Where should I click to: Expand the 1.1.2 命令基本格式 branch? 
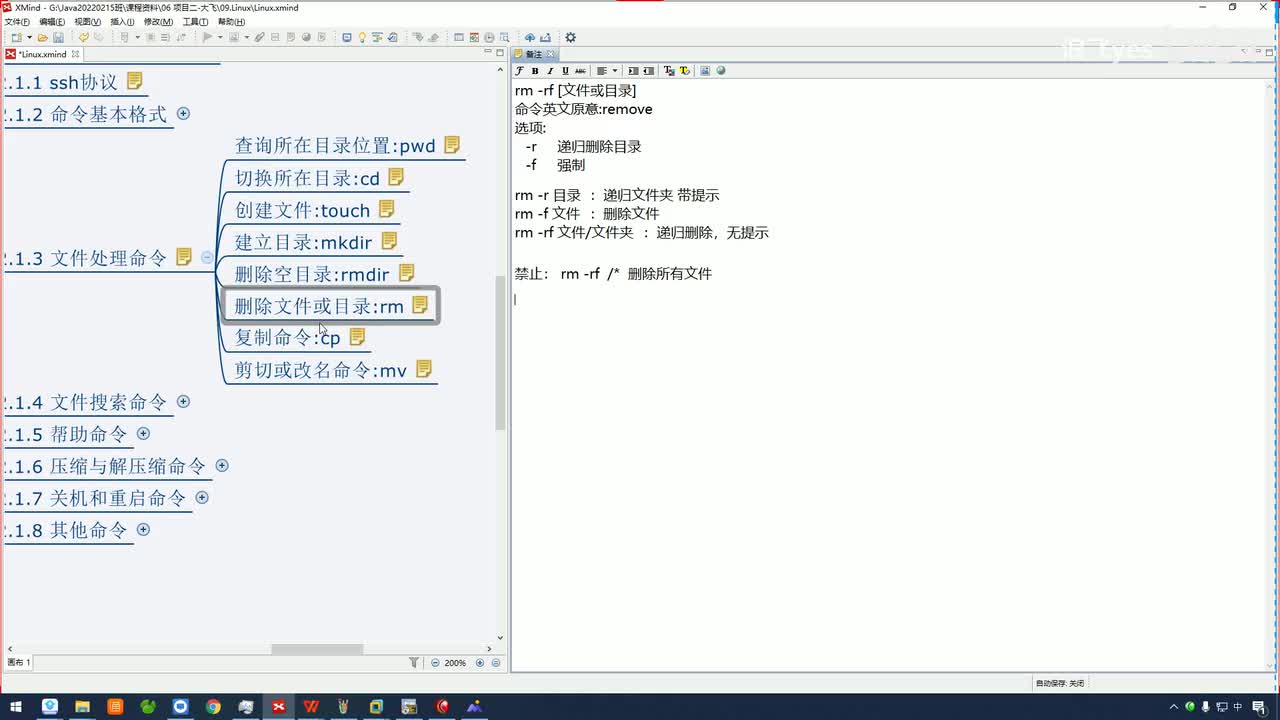(x=183, y=113)
